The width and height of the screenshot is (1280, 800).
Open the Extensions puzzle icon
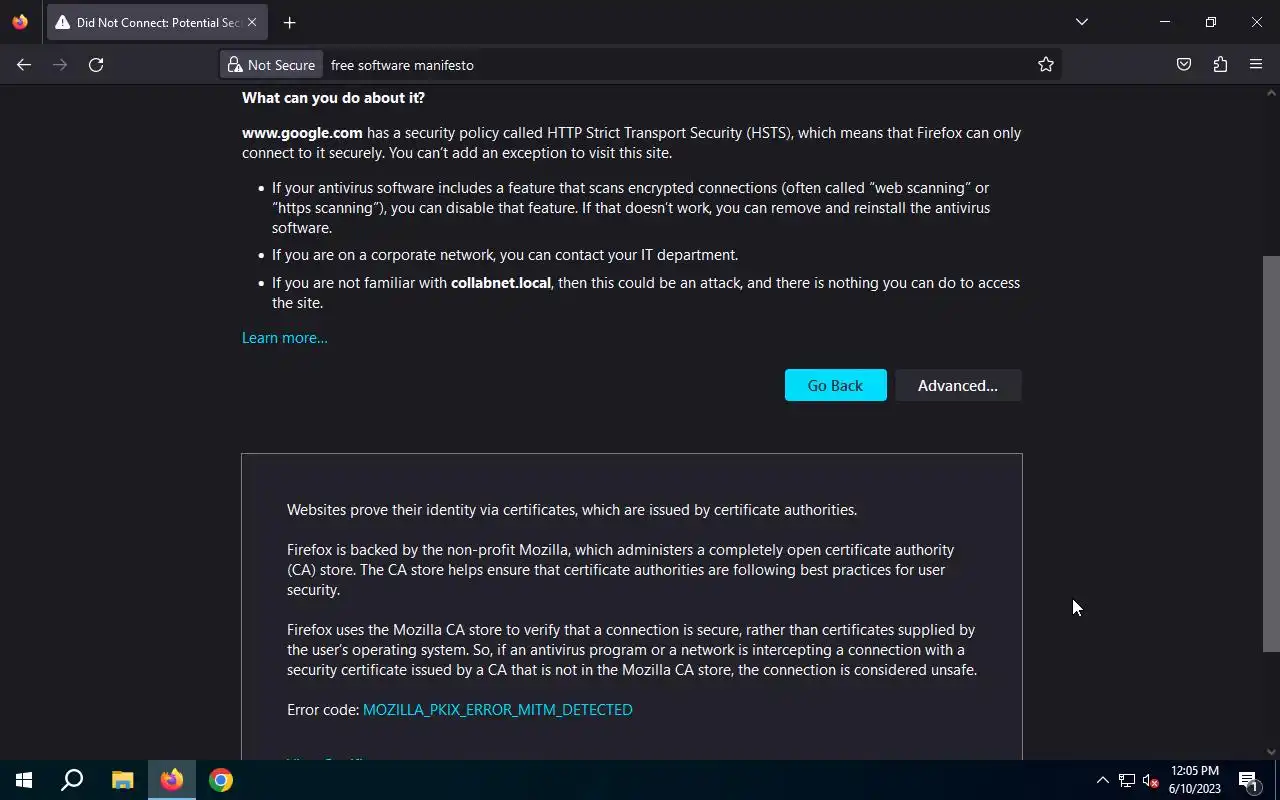(1220, 65)
